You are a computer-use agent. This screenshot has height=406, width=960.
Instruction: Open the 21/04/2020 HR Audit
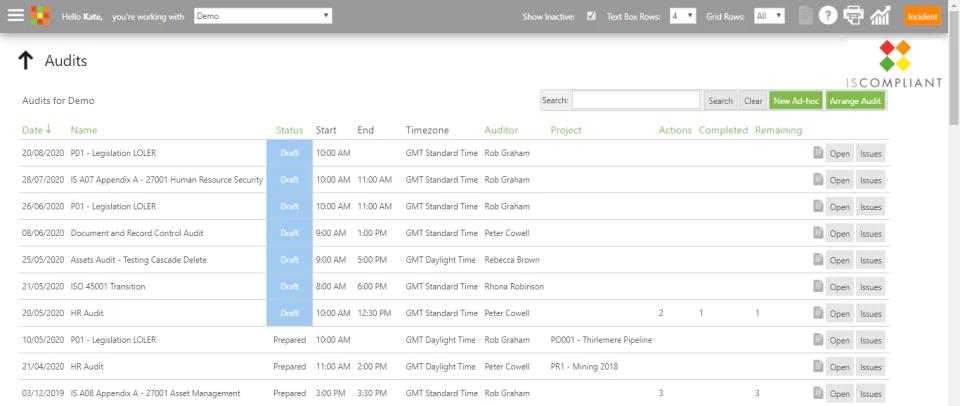pos(839,367)
